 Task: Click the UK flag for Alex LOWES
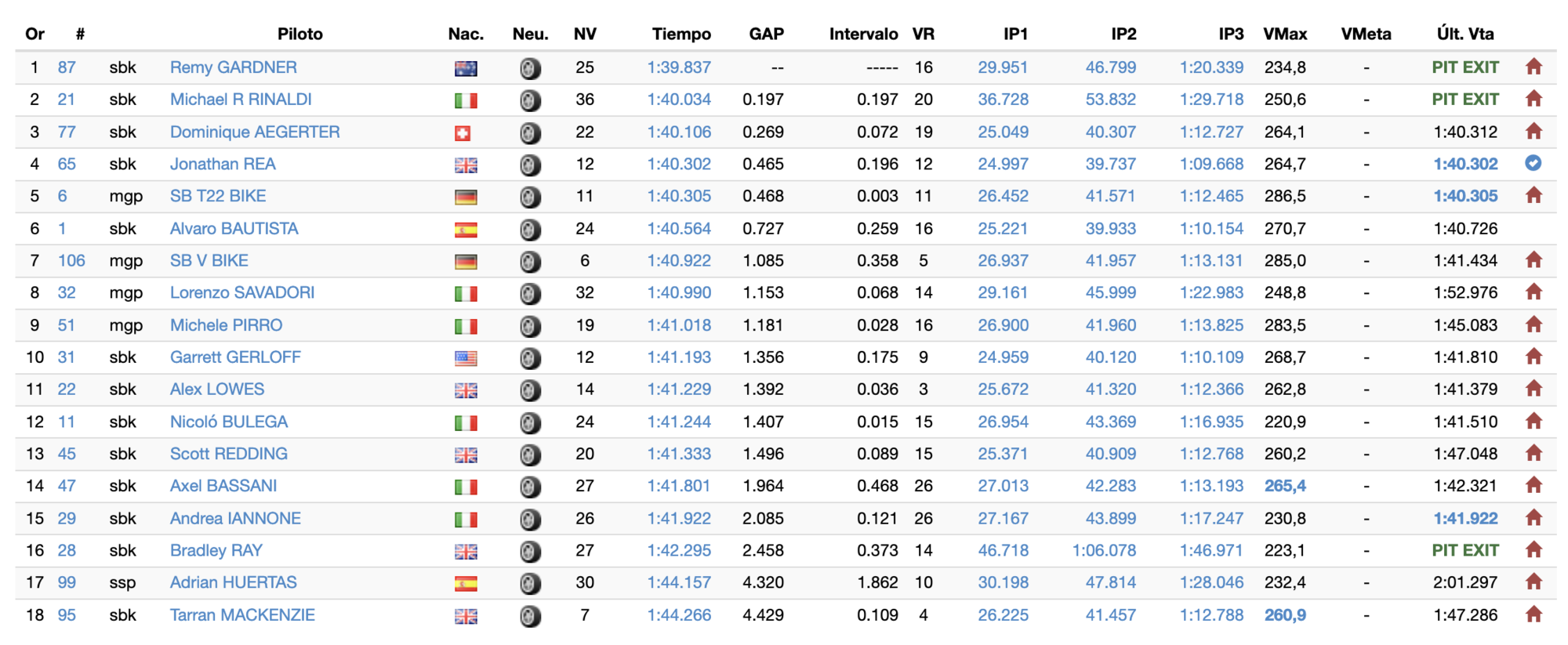tap(466, 390)
